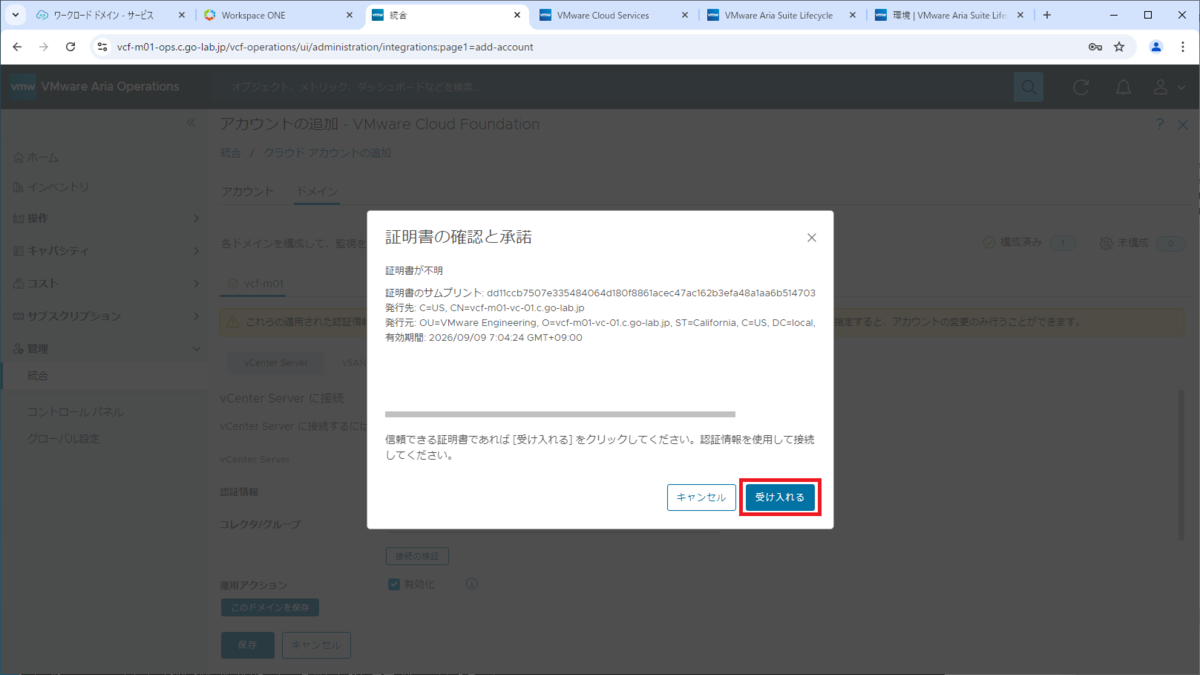Click the site information icon in address bar
The image size is (1200, 675).
101,47
